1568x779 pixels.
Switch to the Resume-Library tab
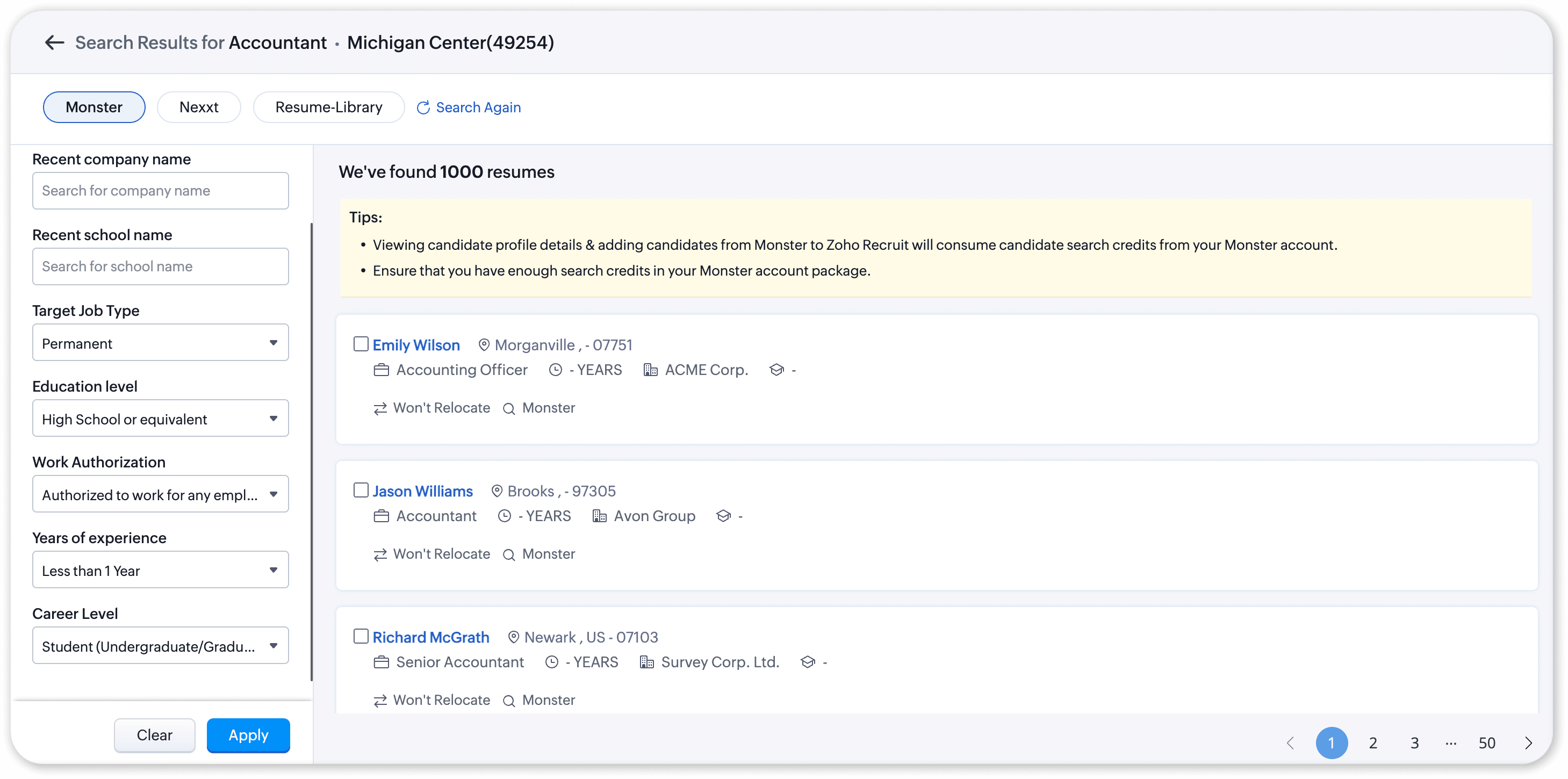[x=329, y=107]
